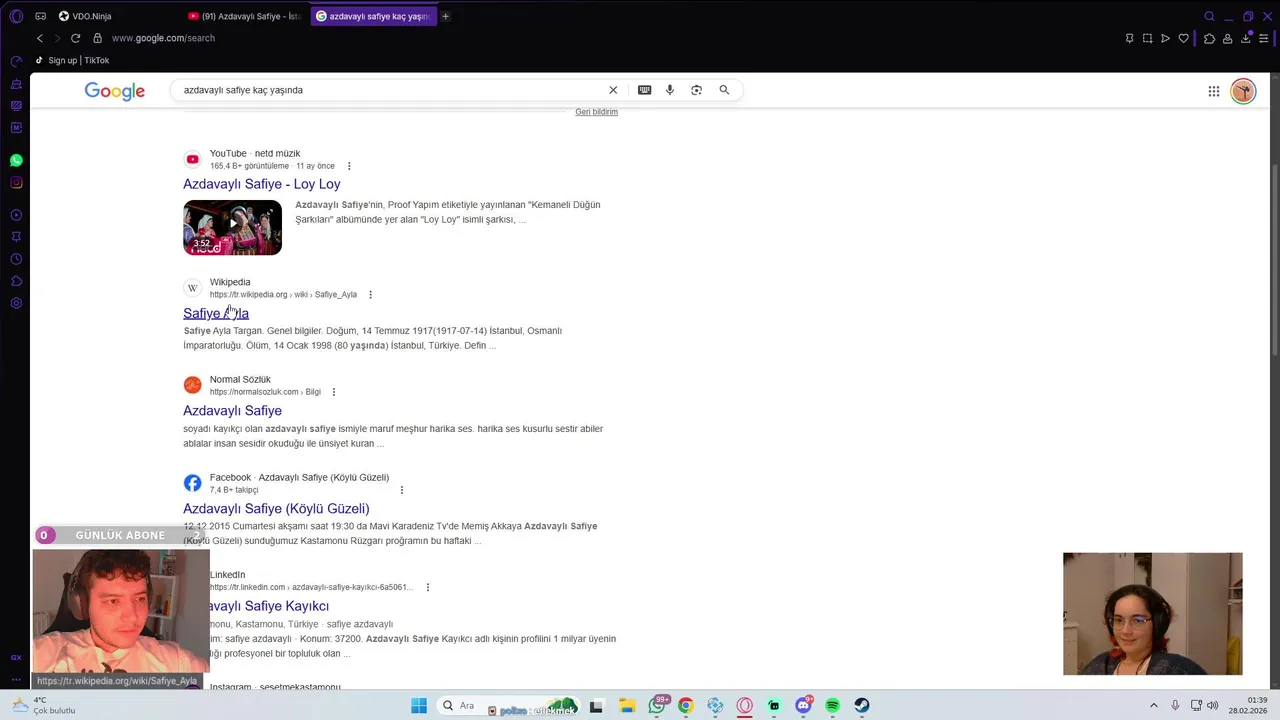
Task: Open taskbar volume speaker control
Action: [x=1213, y=706]
